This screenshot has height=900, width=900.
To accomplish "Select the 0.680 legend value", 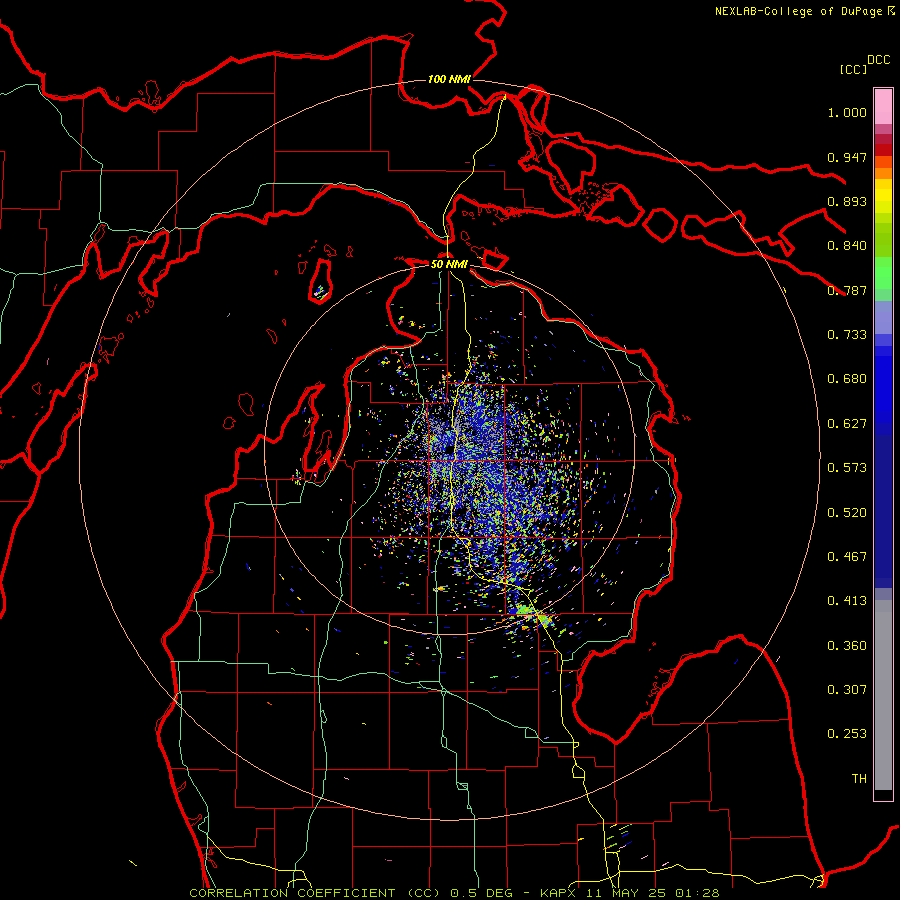I will click(x=847, y=379).
